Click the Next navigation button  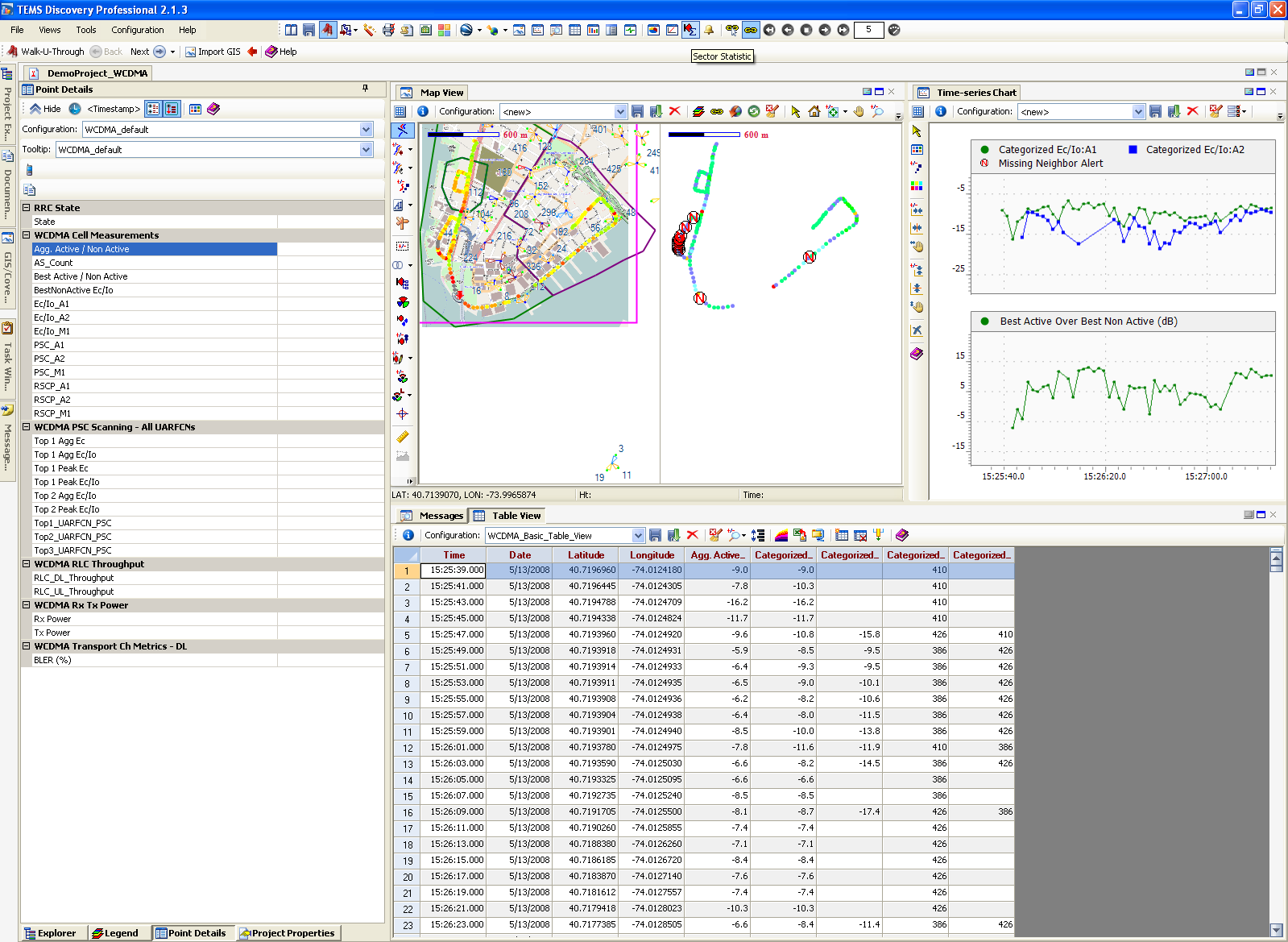point(147,52)
